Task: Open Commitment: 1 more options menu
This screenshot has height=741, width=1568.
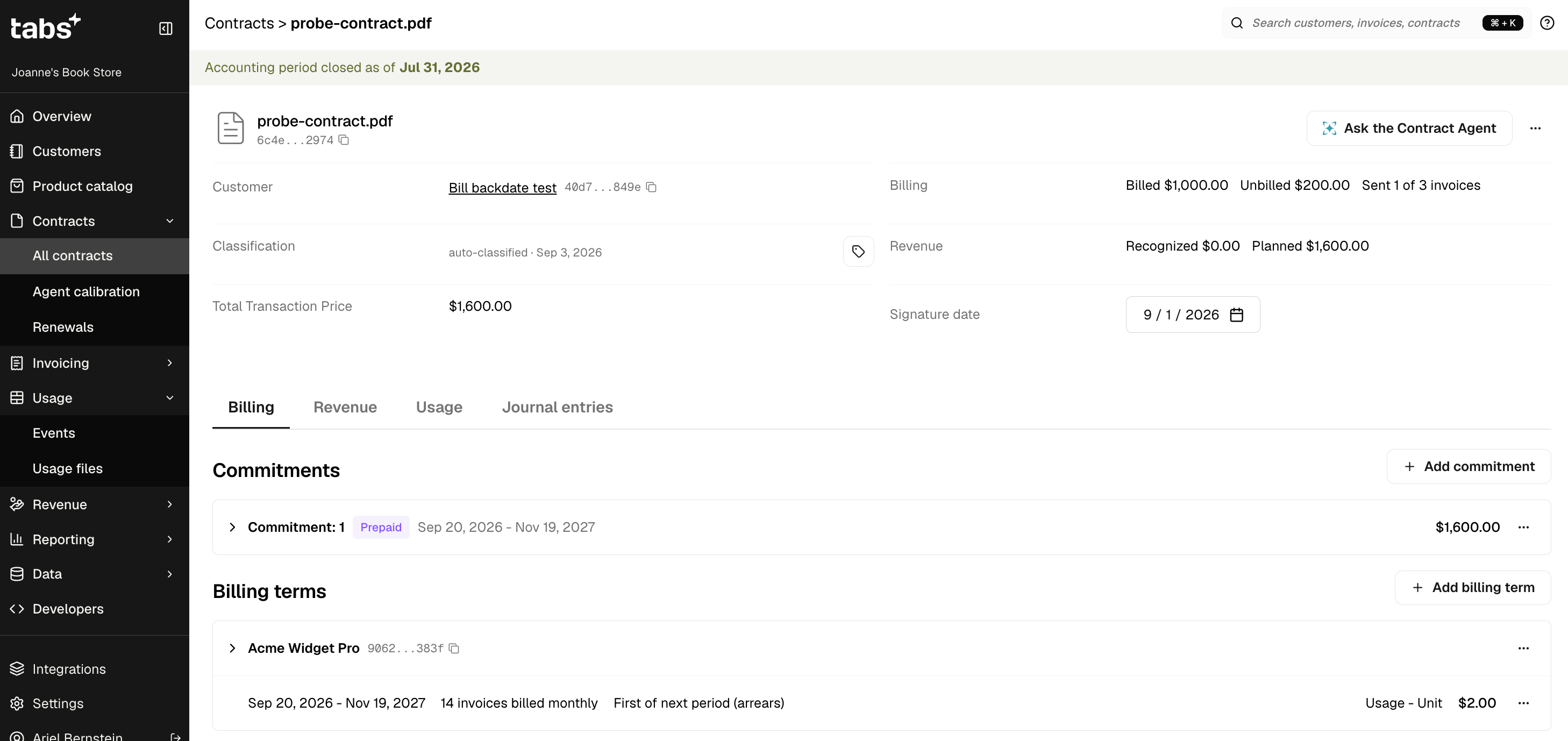Action: 1523,528
